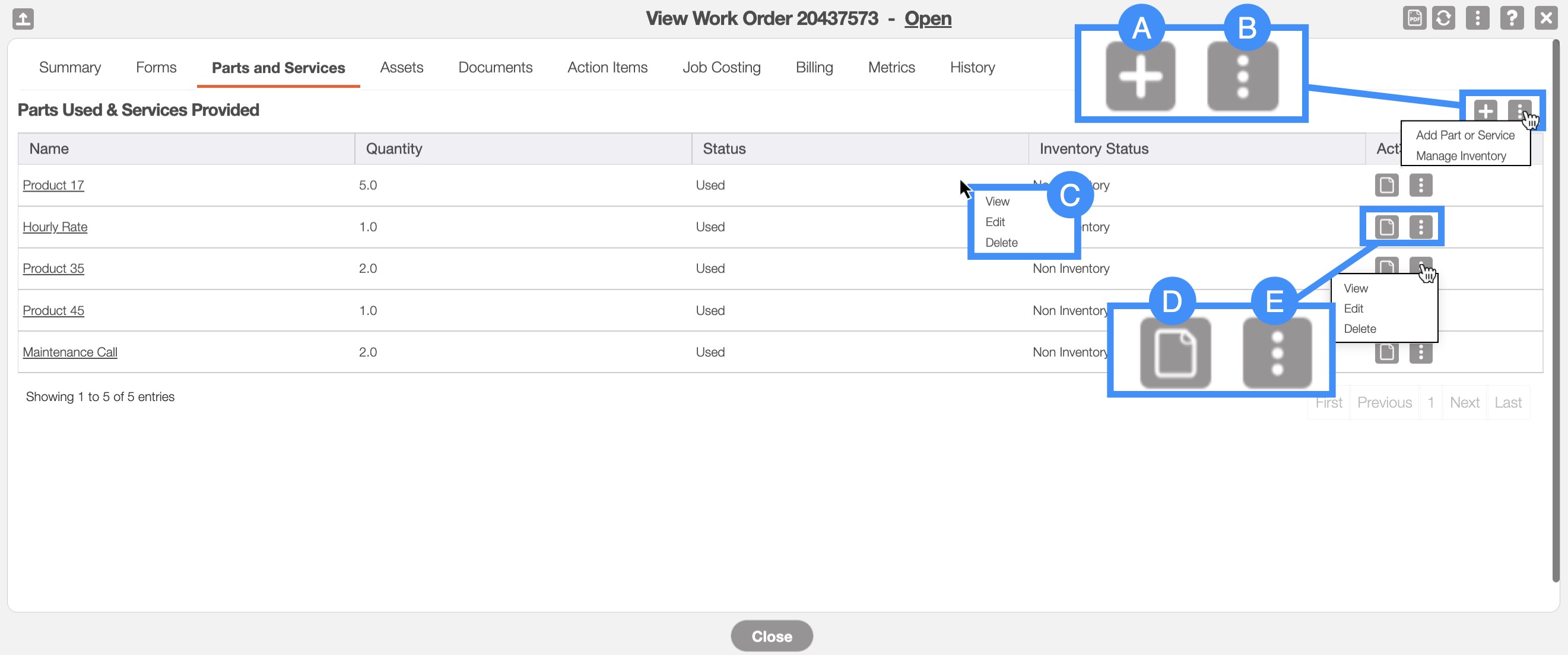The image size is (1568, 655).
Task: Open three-dot menu for Hourly Rate row
Action: [x=1420, y=227]
